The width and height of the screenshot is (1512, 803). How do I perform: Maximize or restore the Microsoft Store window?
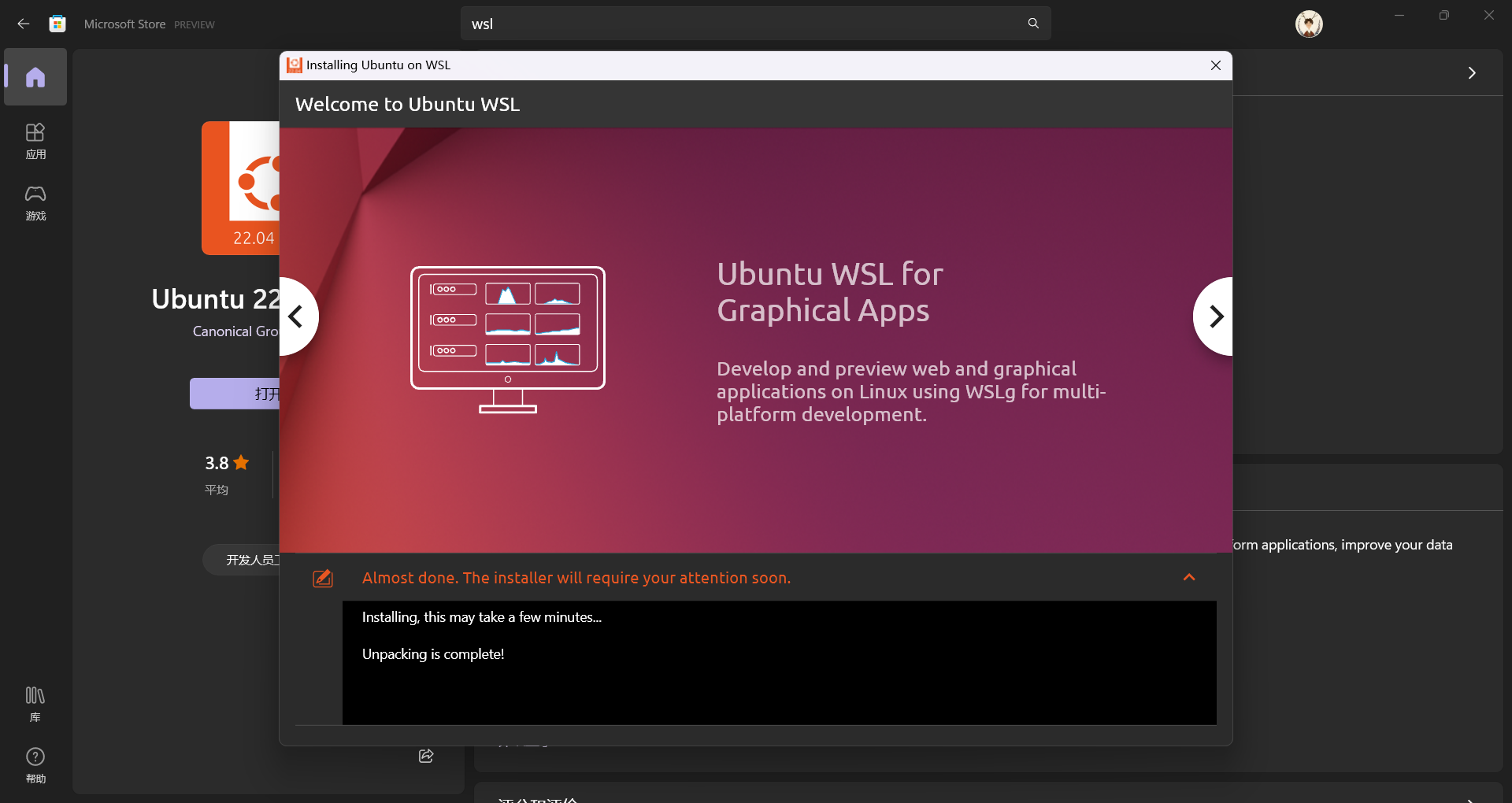pyautogui.click(x=1444, y=16)
